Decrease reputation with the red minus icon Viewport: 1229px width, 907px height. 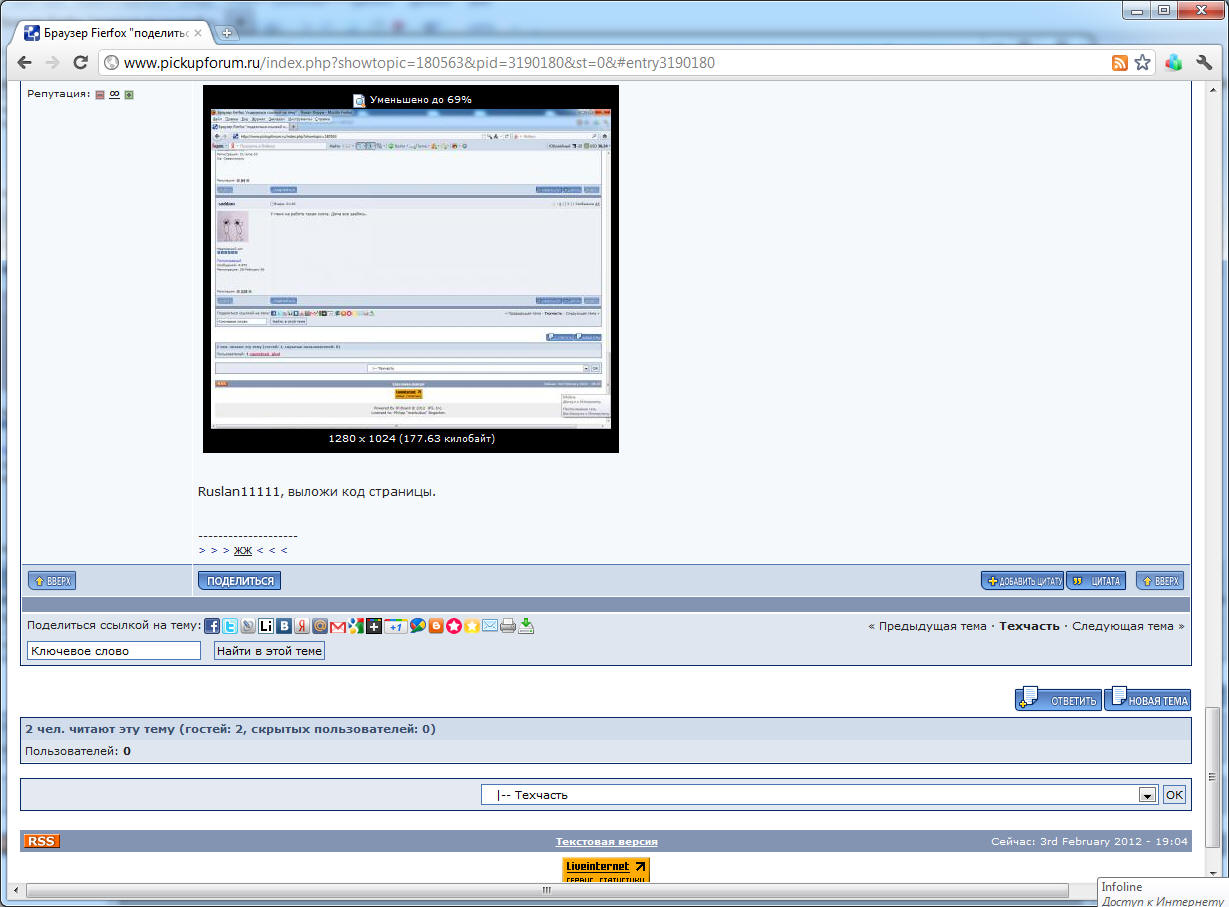click(x=100, y=95)
